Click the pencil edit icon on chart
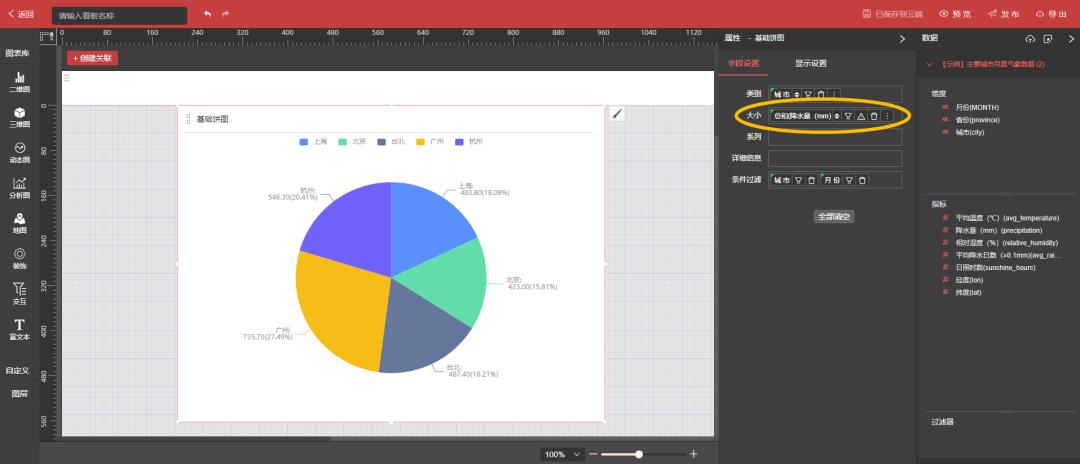Image resolution: width=1080 pixels, height=464 pixels. 617,114
